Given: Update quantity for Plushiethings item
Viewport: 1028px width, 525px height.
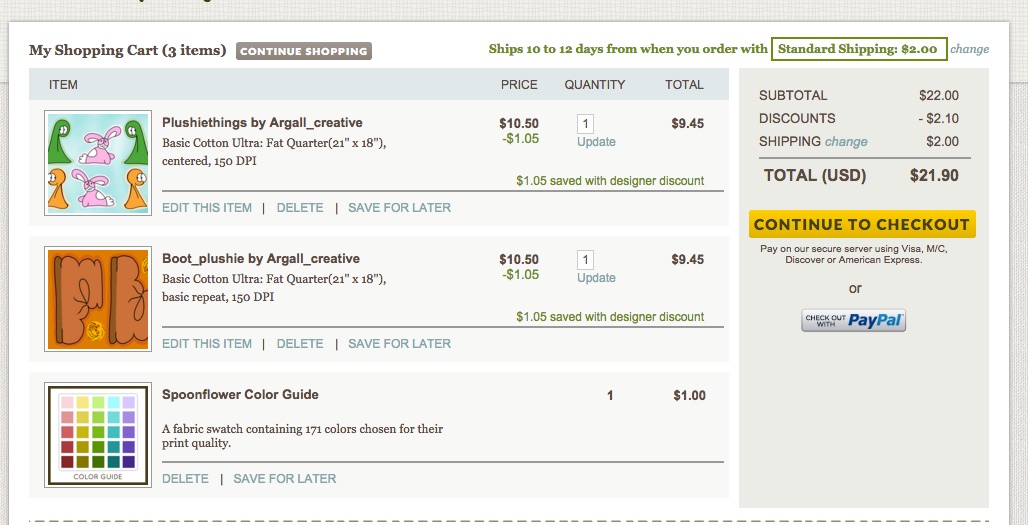Looking at the screenshot, I should point(596,142).
